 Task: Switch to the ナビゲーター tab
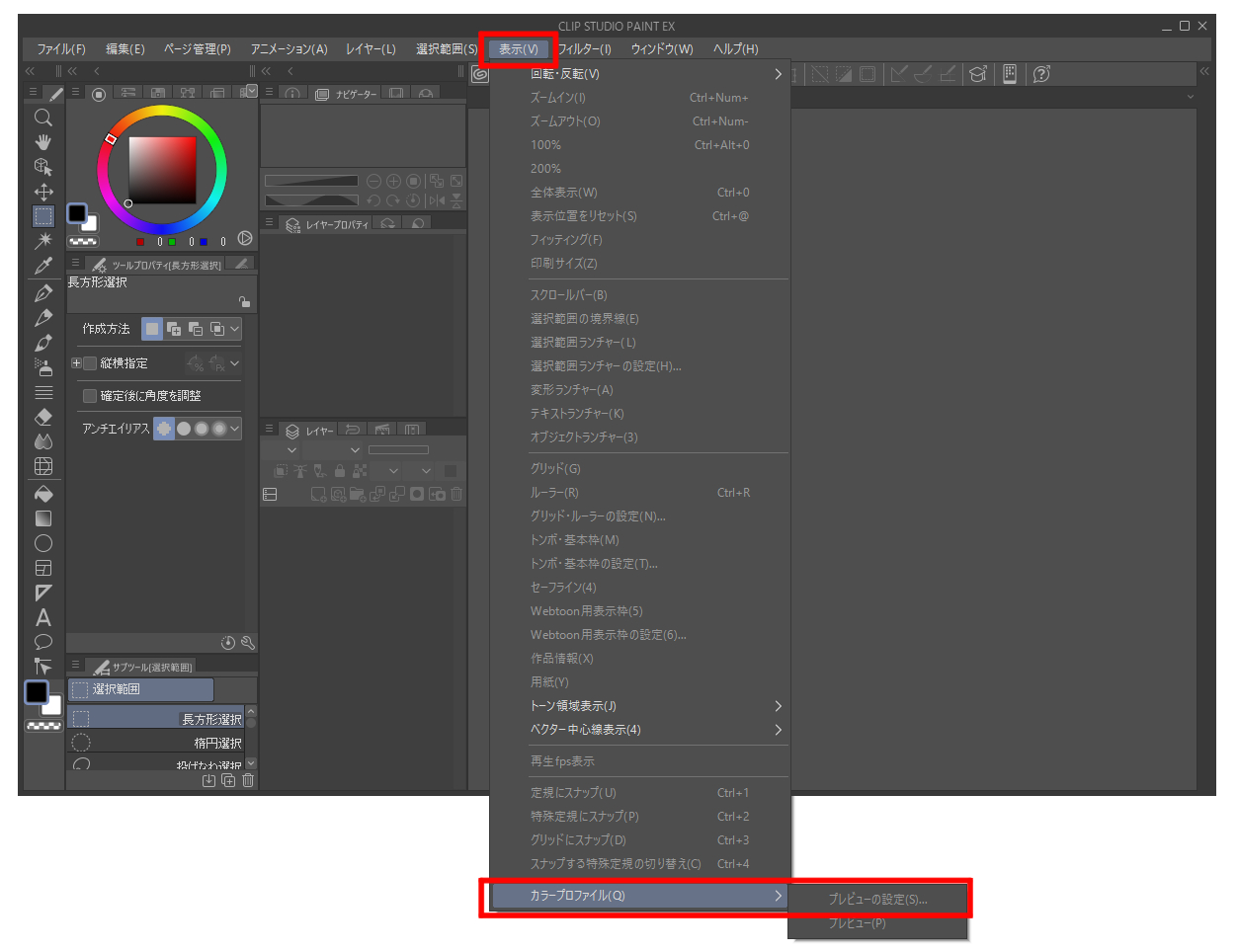[345, 94]
